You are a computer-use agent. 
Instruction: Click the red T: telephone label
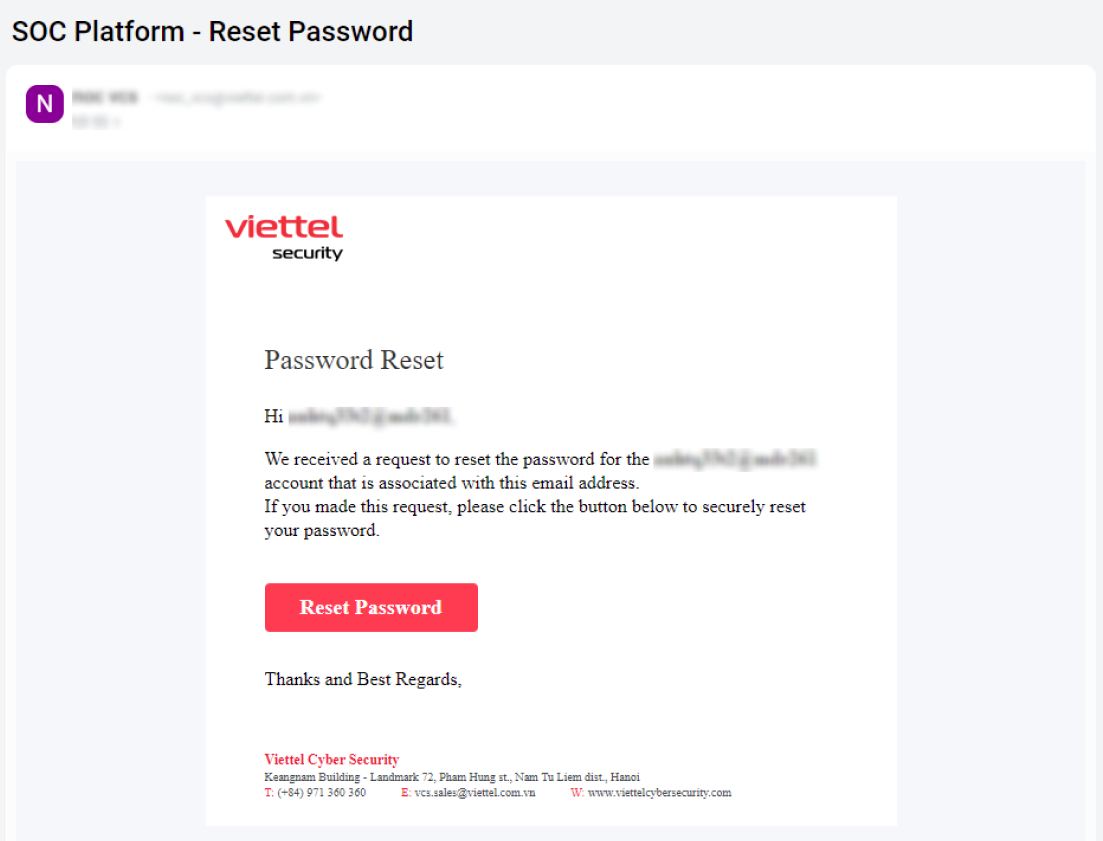click(x=269, y=793)
